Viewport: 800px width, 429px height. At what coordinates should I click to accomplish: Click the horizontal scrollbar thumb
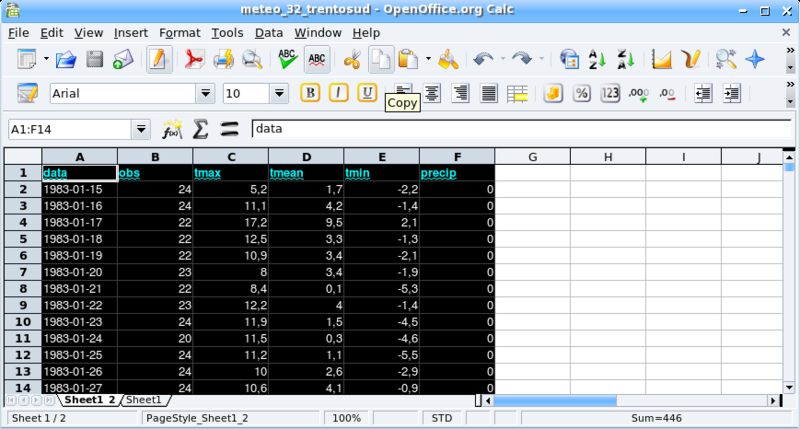(x=555, y=401)
